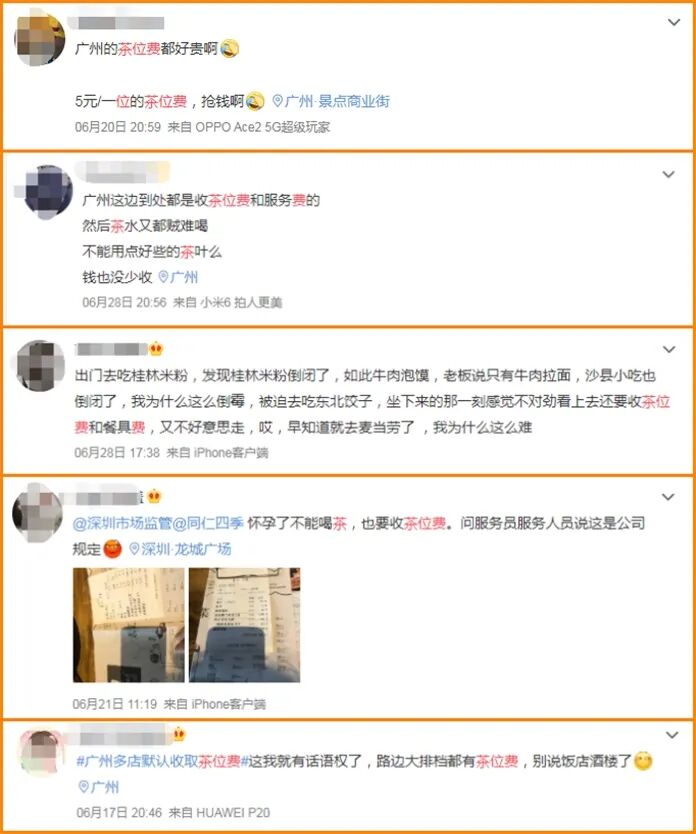Click the 广州 location in the last post
Viewport: 696px width, 834px height.
coord(99,787)
